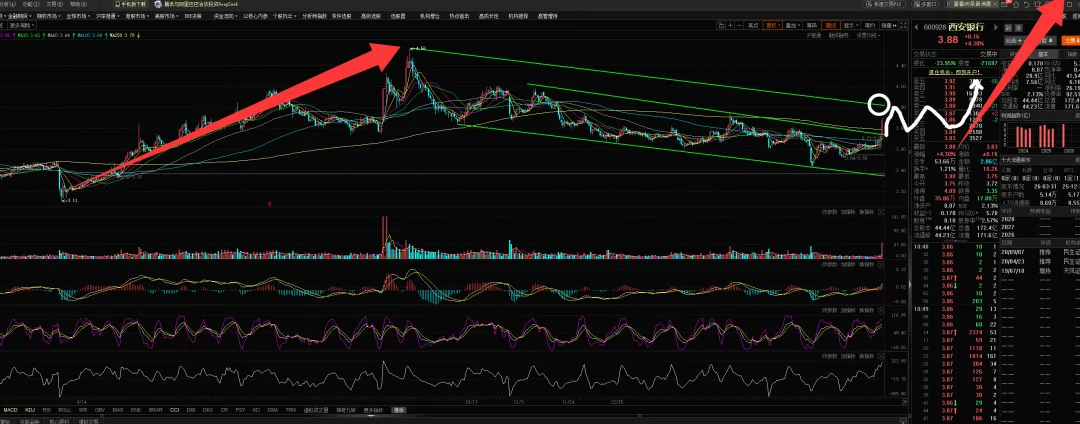Open the 手机版下载 download button
Screen dimensions: 1080x424
pos(132,4)
